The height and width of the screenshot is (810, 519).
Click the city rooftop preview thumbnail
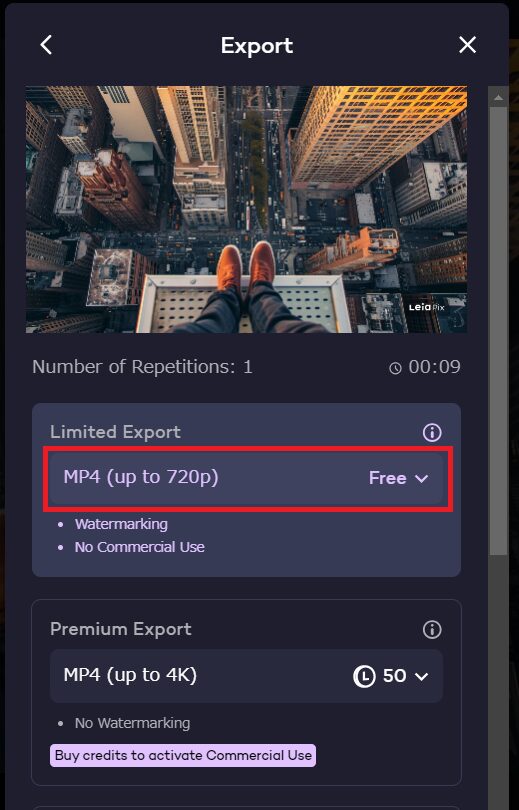click(246, 209)
